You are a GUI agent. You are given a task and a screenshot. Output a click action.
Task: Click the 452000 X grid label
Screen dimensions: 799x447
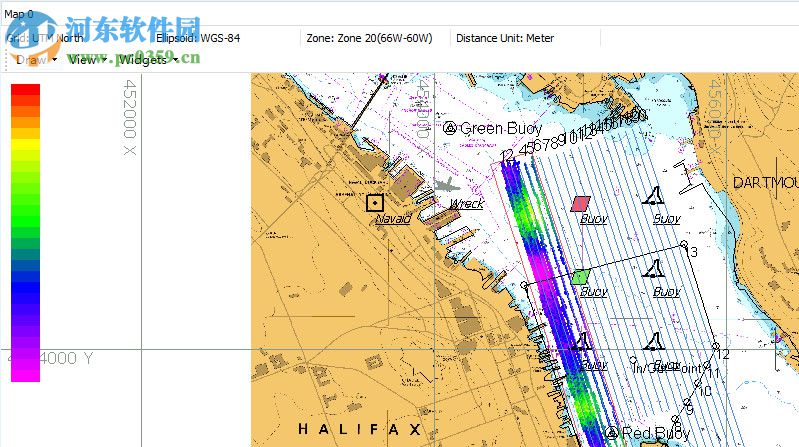130,117
